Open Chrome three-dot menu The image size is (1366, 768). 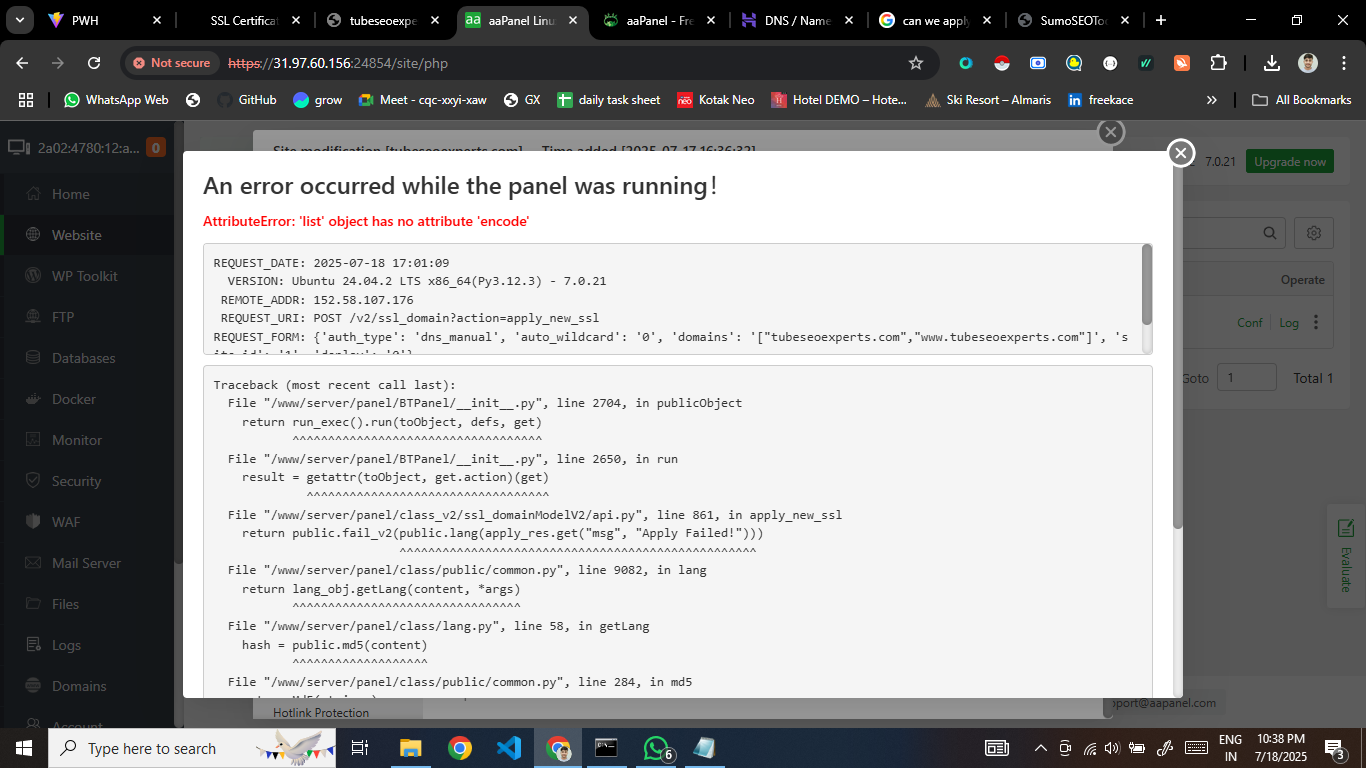[x=1344, y=63]
